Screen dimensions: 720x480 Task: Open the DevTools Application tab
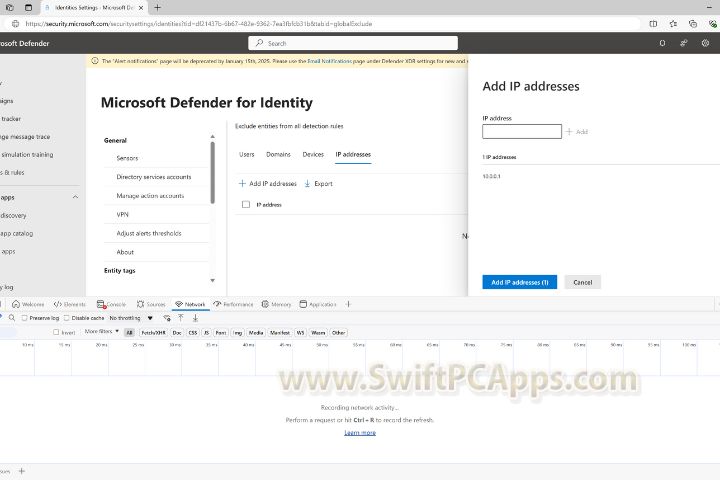[x=318, y=304]
